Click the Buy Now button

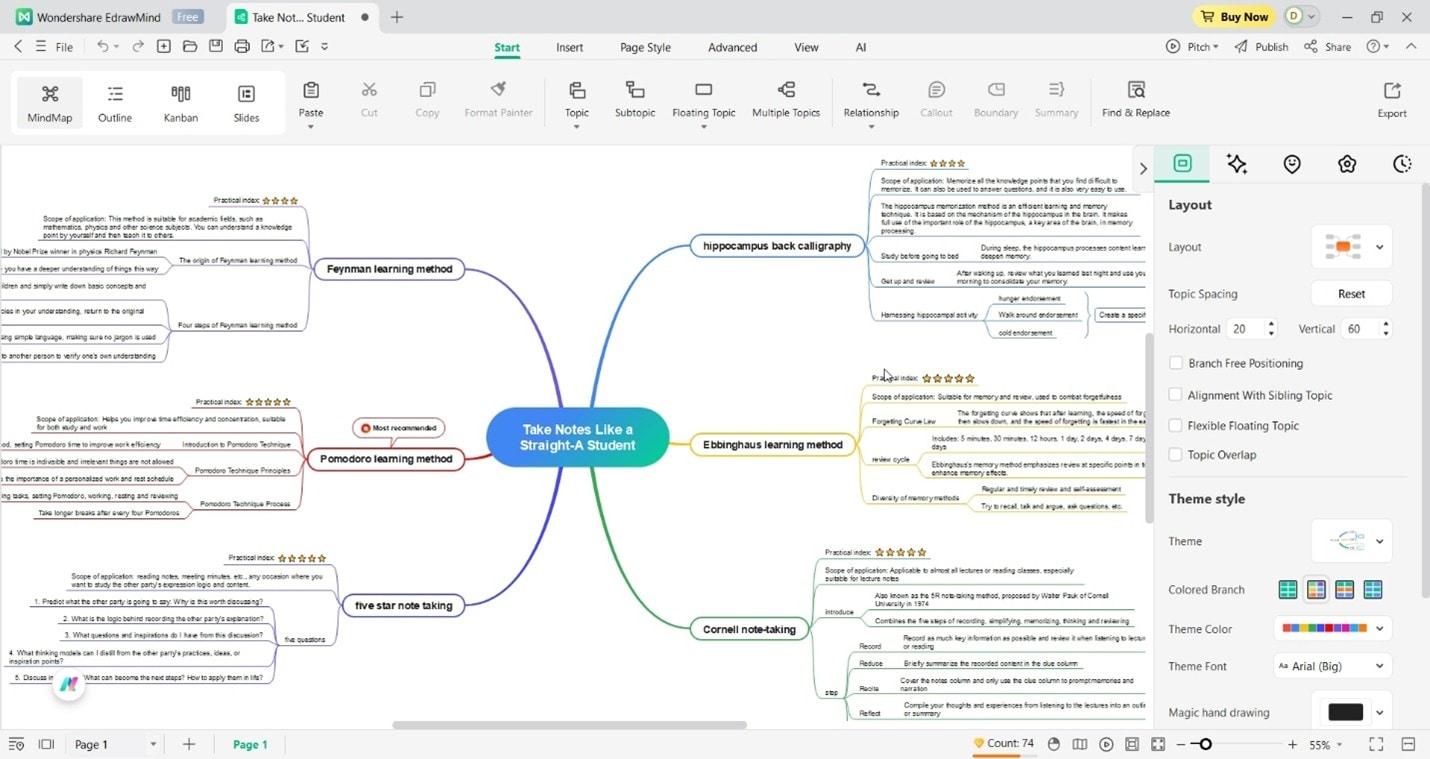pos(1234,16)
